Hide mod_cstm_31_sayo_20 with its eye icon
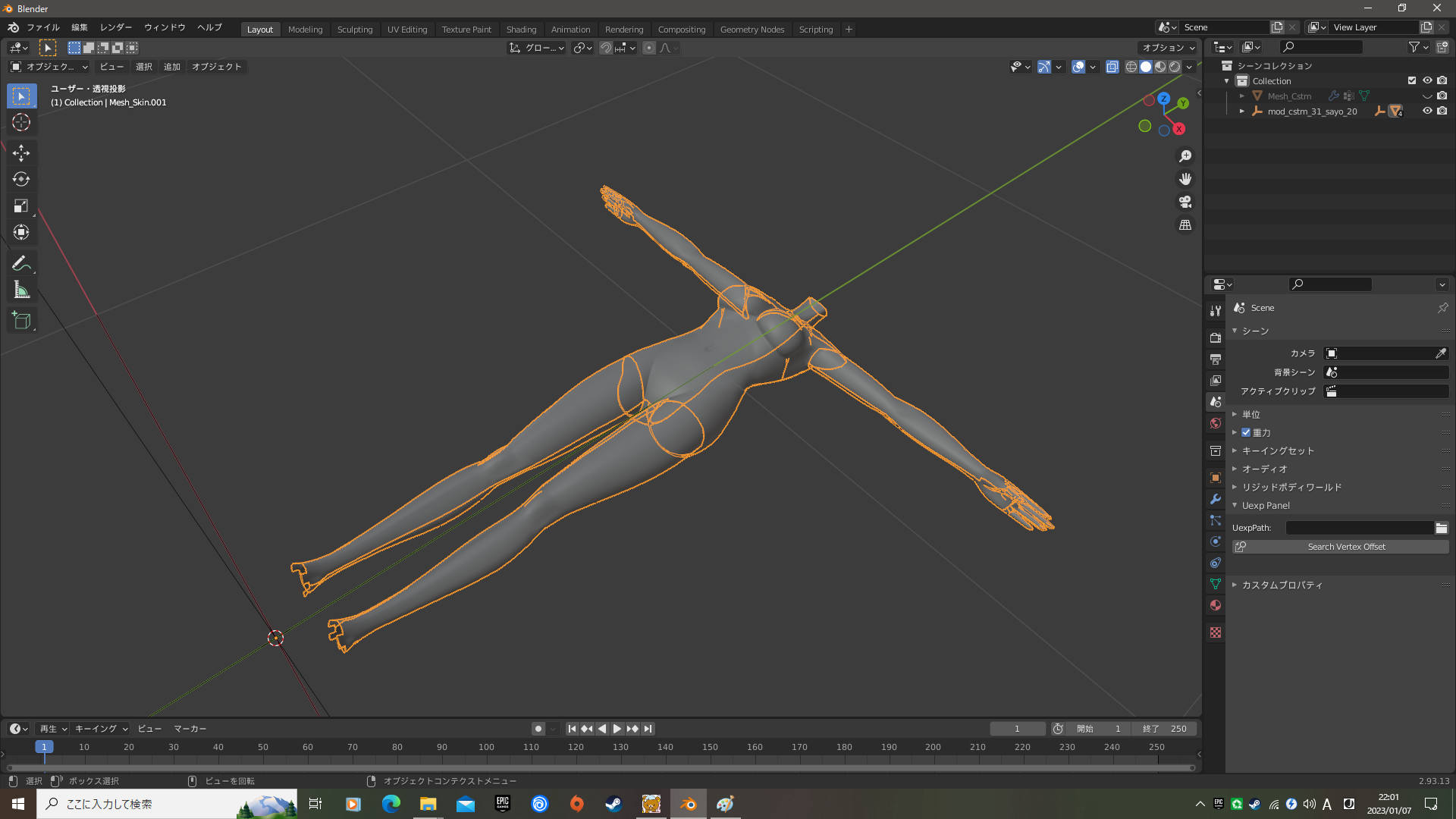 [1427, 111]
